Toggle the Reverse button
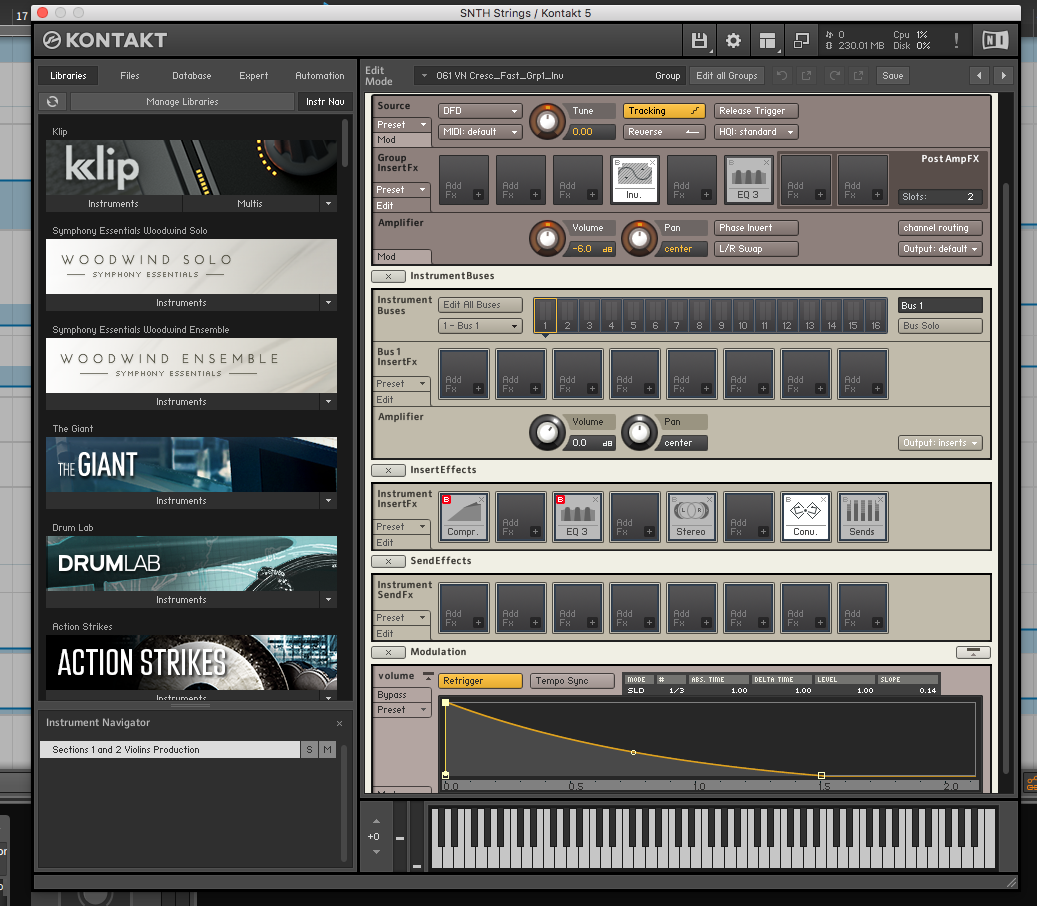 664,132
